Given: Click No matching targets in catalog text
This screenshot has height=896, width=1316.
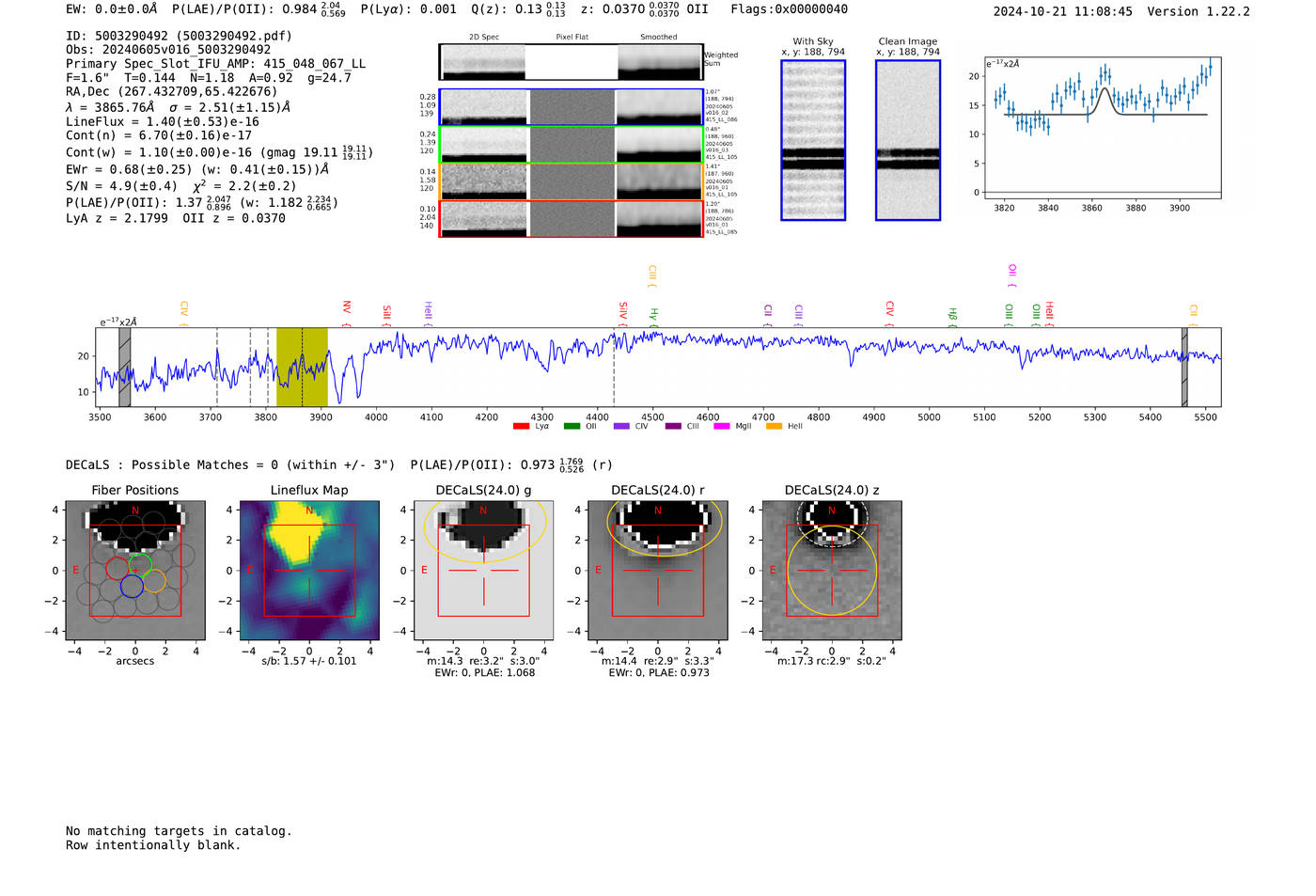Looking at the screenshot, I should pos(179,831).
